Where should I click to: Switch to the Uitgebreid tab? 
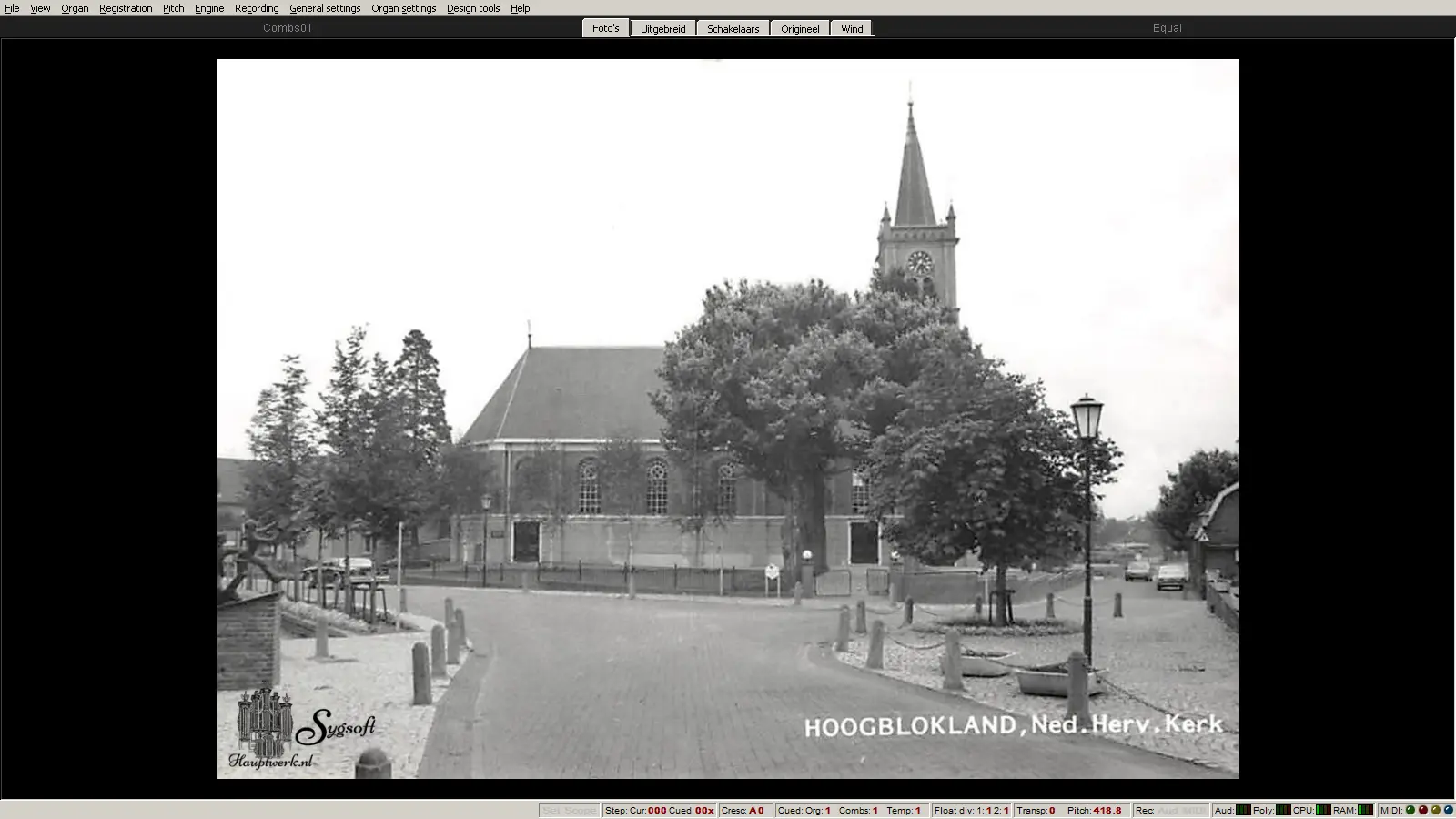click(662, 29)
